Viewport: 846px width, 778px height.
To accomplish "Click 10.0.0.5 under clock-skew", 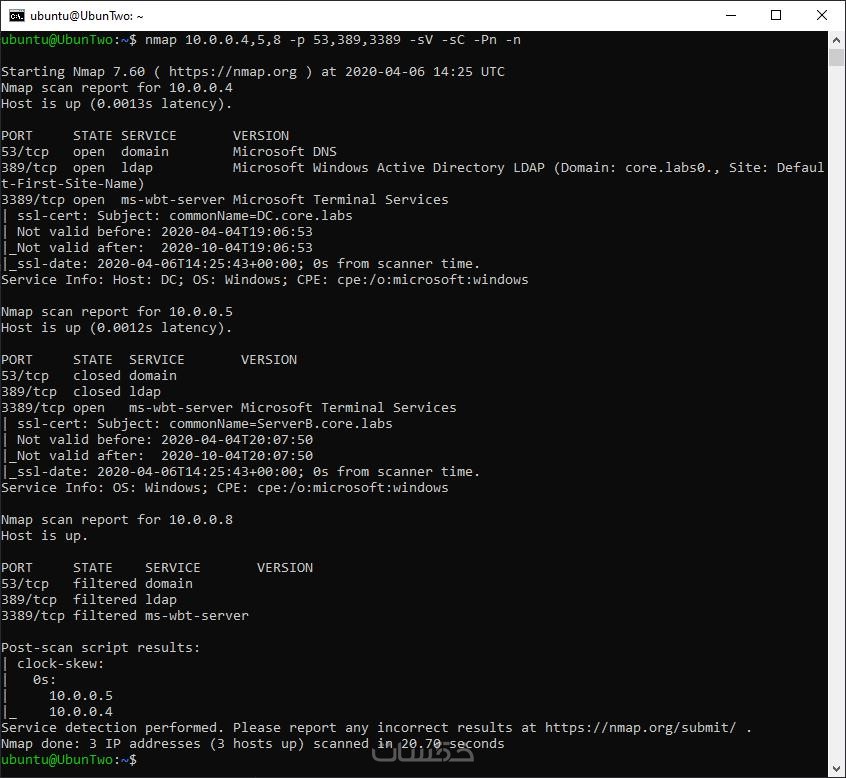I will [81, 696].
